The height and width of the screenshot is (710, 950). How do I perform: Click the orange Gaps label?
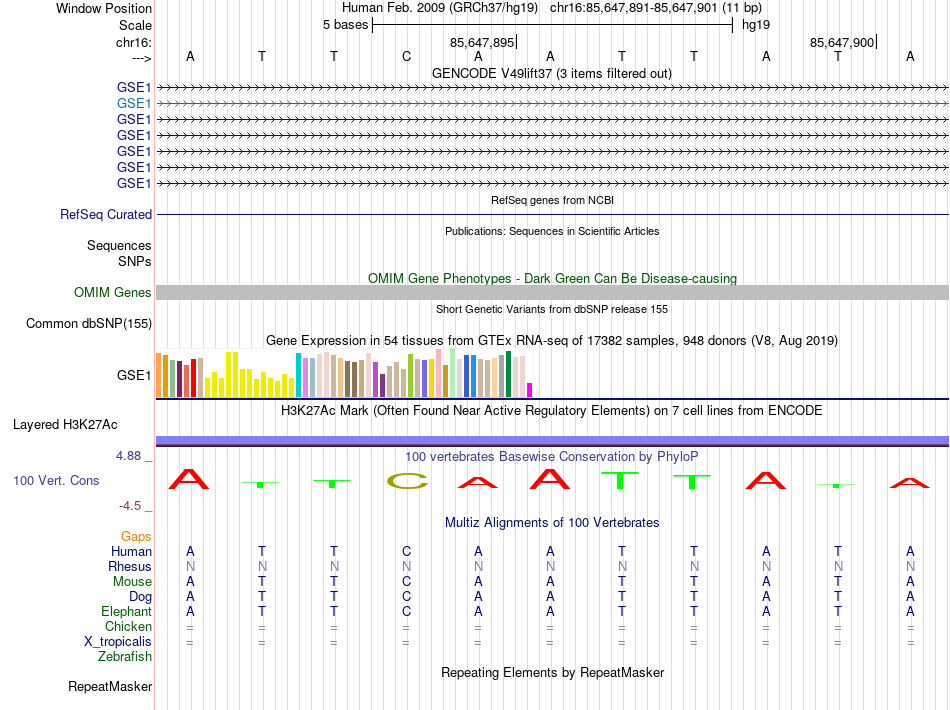tap(136, 536)
